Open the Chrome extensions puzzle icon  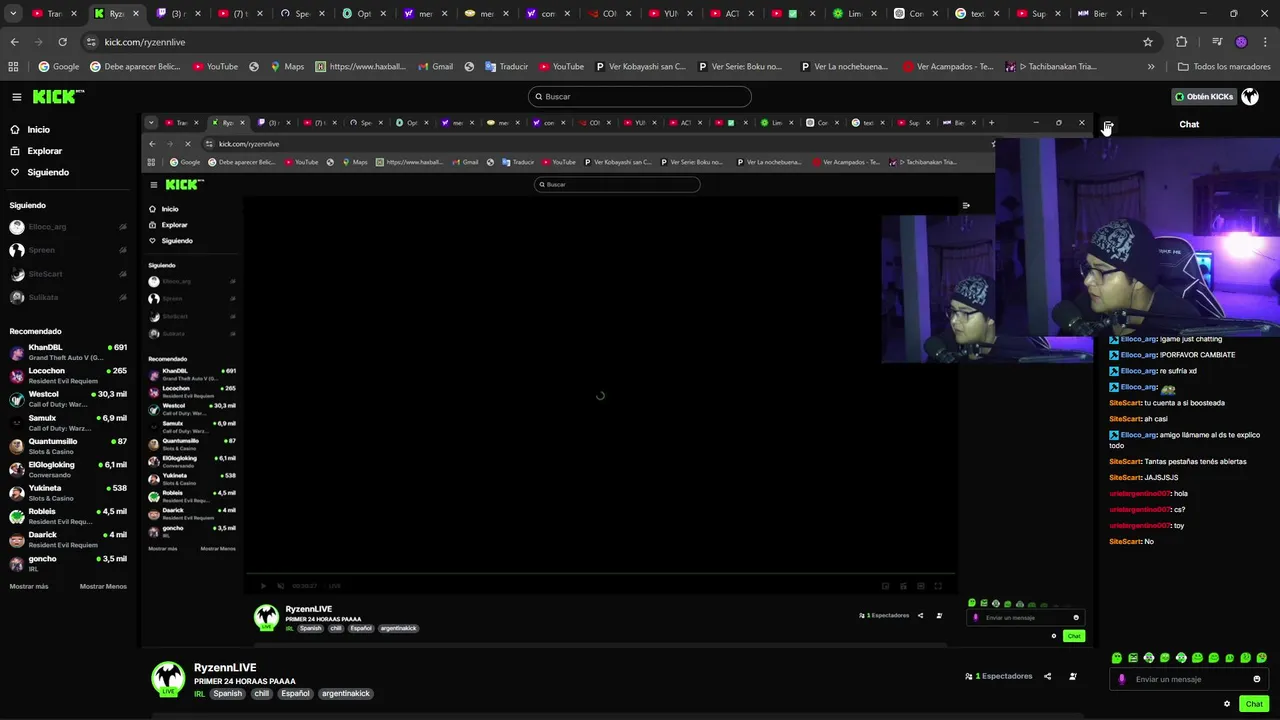click(x=1181, y=42)
